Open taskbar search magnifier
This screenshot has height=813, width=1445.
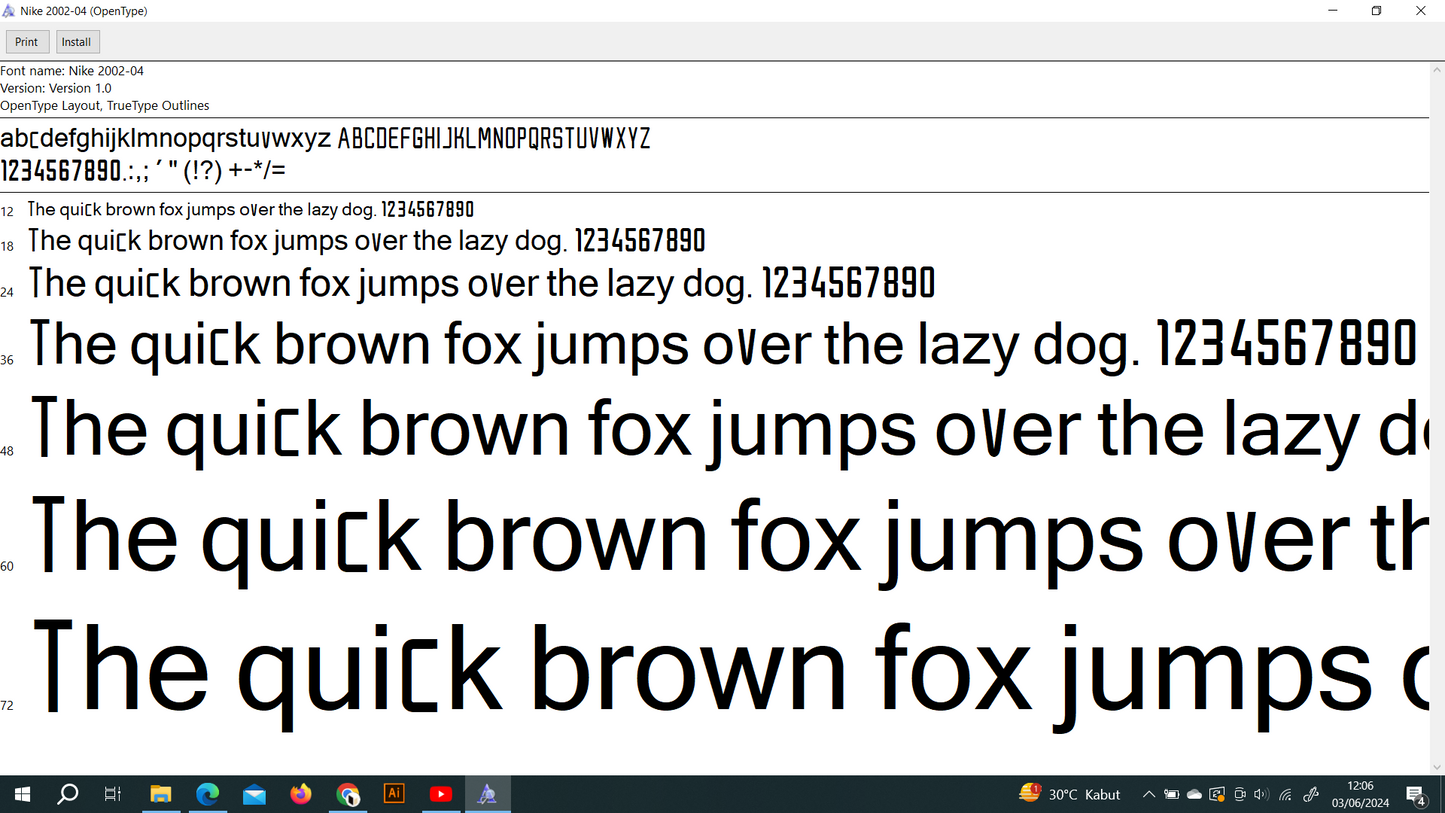click(x=68, y=794)
